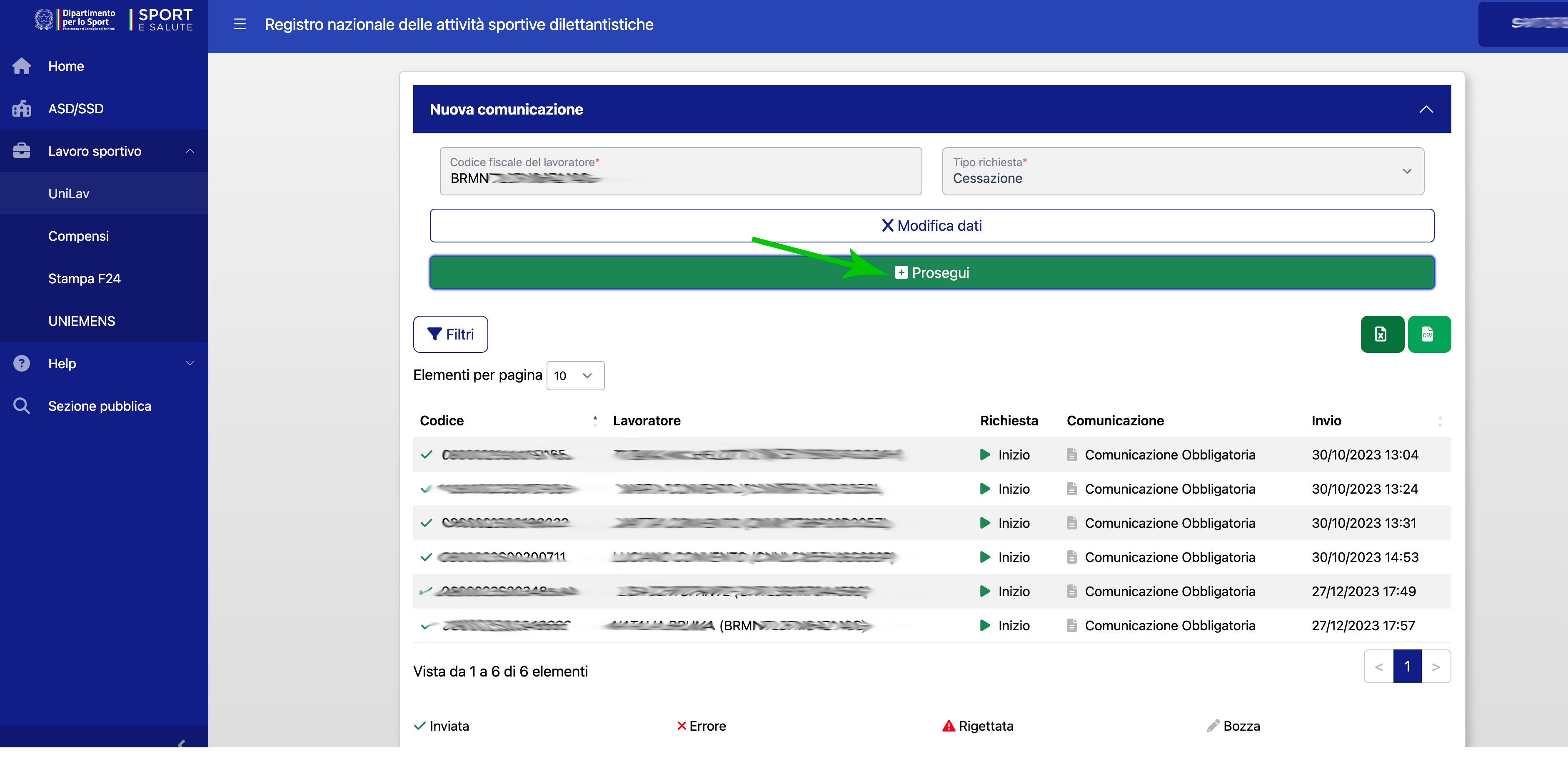1568x784 pixels.
Task: Click the Sezione pubblica magnifier icon
Action: pos(22,406)
